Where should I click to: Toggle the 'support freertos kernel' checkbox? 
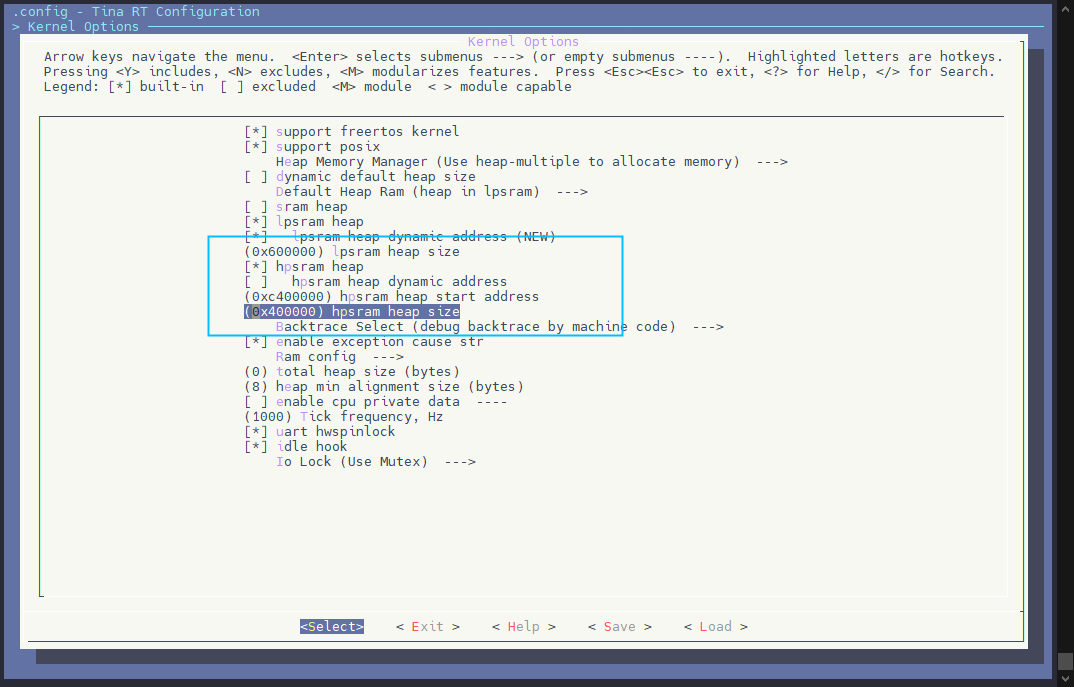[x=256, y=132]
